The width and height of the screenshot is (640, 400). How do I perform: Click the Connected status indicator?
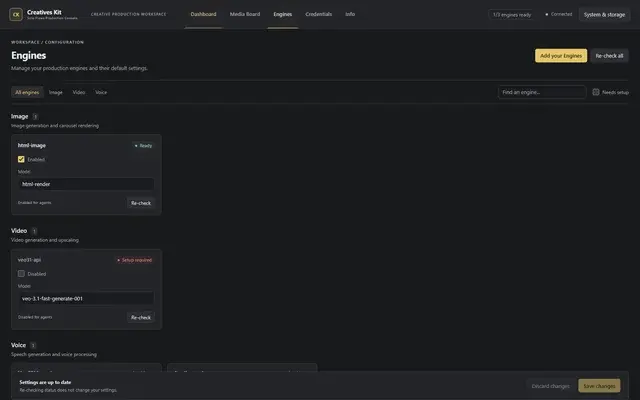tap(558, 14)
